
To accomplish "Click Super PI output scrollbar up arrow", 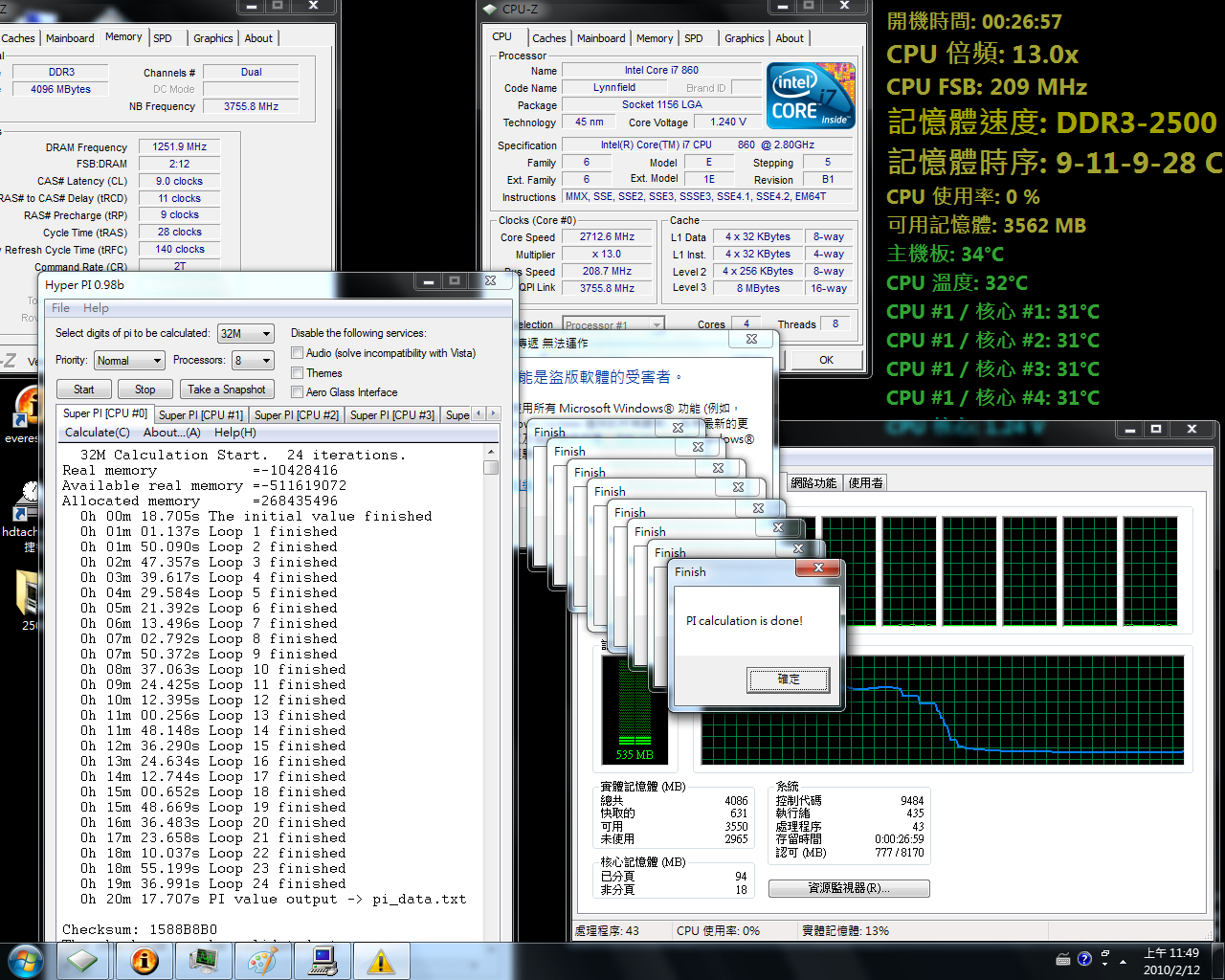I will (x=491, y=452).
